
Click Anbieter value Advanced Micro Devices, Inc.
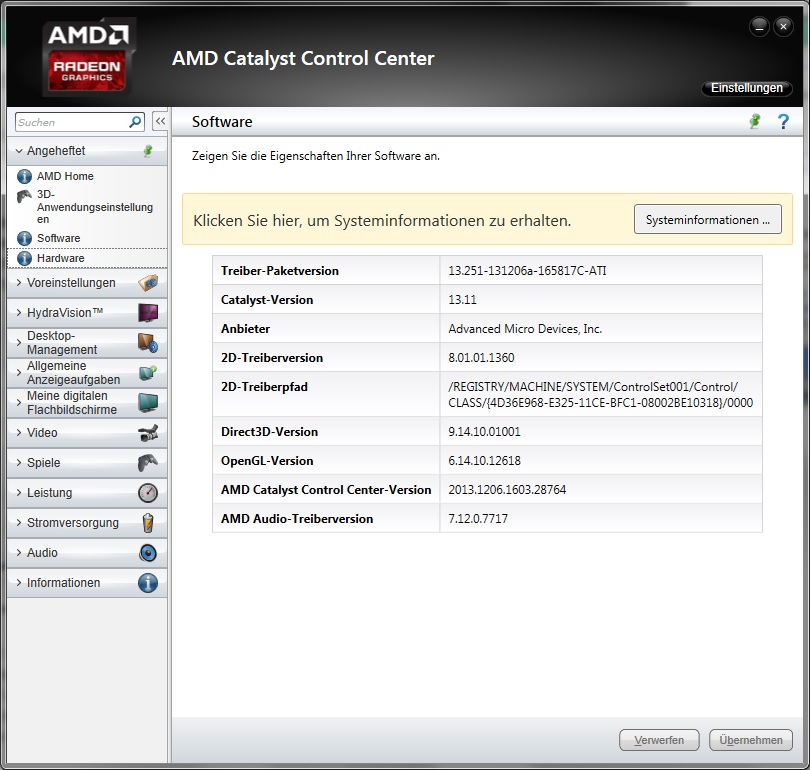[525, 328]
